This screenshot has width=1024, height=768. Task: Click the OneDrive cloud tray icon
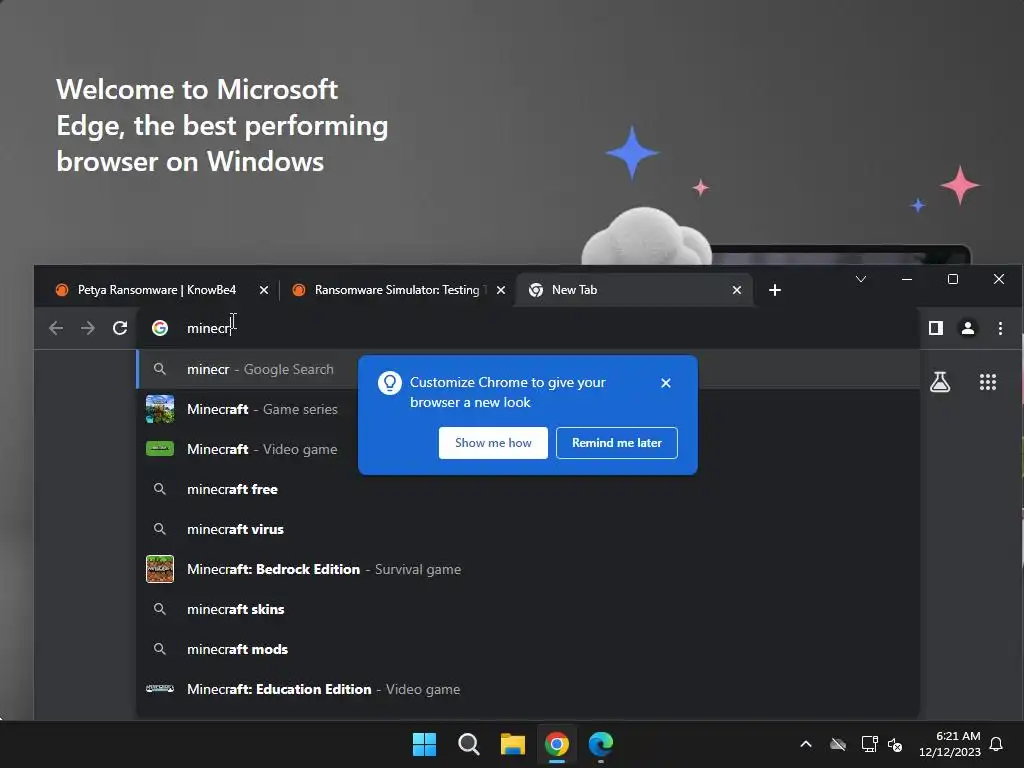[838, 744]
